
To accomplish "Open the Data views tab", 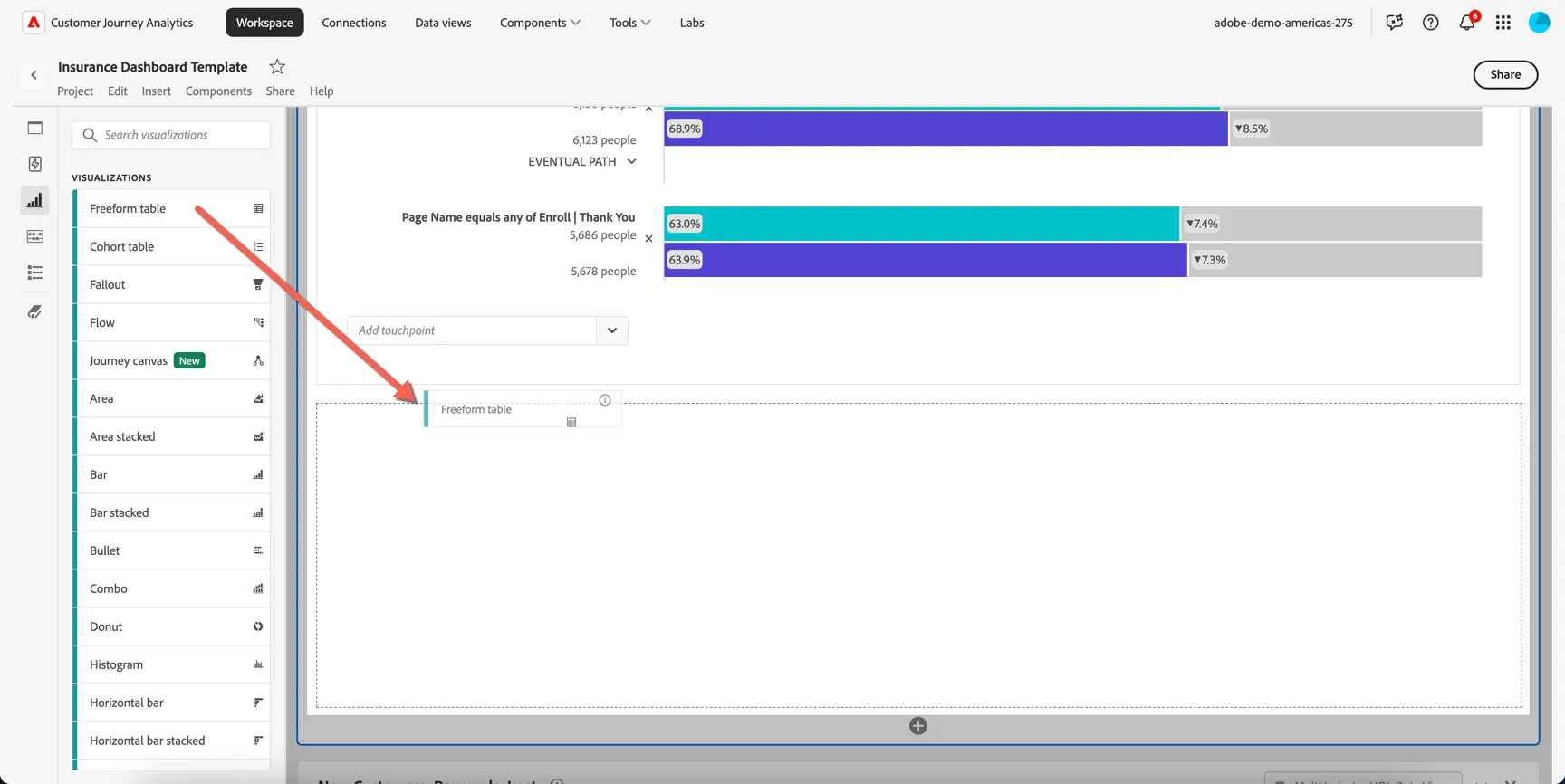I will tap(443, 23).
